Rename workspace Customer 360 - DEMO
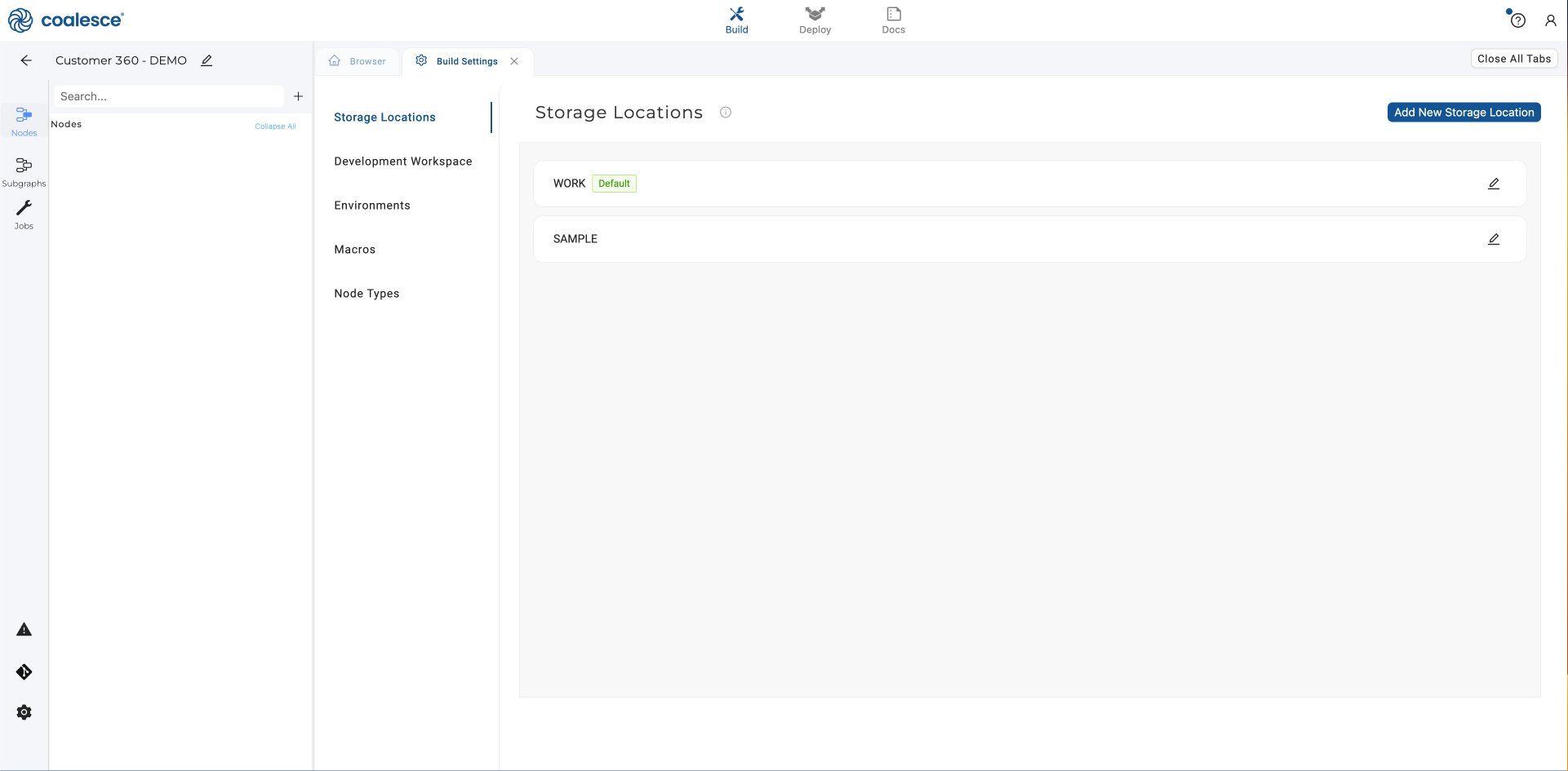Image resolution: width=1568 pixels, height=771 pixels. (x=207, y=60)
